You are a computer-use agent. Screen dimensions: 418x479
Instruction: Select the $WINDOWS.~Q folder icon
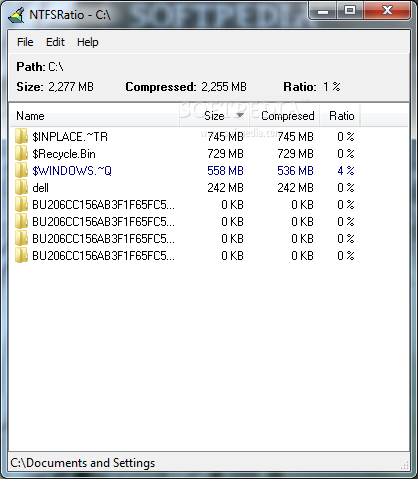point(22,171)
